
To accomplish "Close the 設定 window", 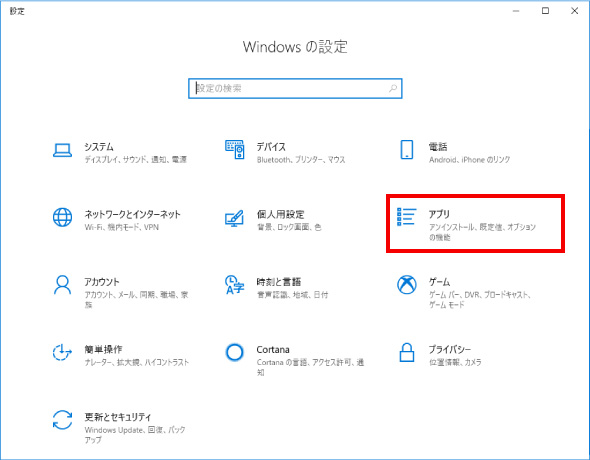I will tap(575, 11).
